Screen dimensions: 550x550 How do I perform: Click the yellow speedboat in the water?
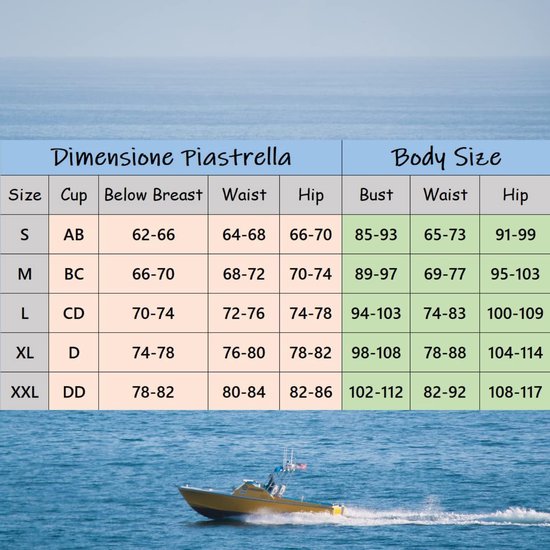point(261,493)
